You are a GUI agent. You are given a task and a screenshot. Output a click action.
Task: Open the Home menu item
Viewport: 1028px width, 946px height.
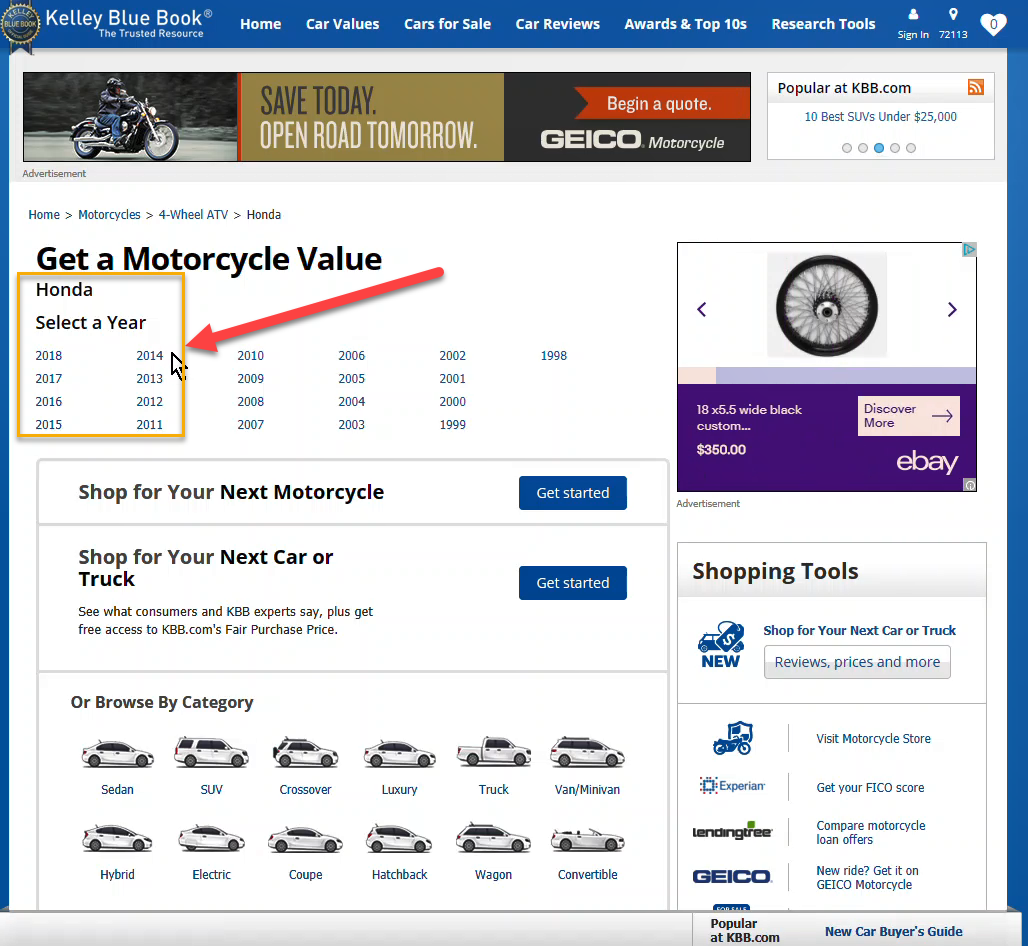pos(260,24)
